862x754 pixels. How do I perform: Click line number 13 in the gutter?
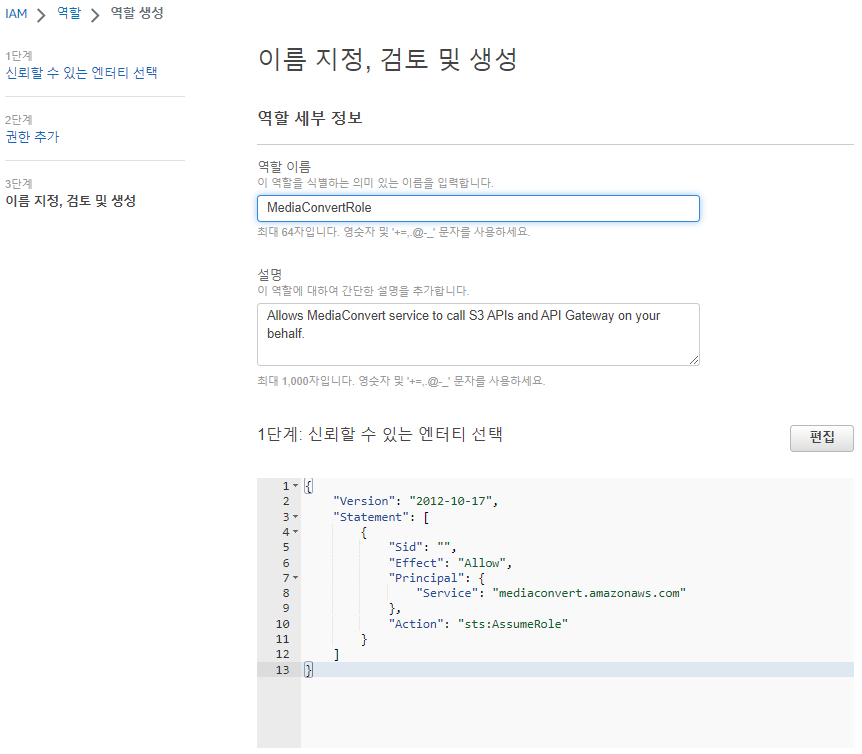(x=283, y=670)
